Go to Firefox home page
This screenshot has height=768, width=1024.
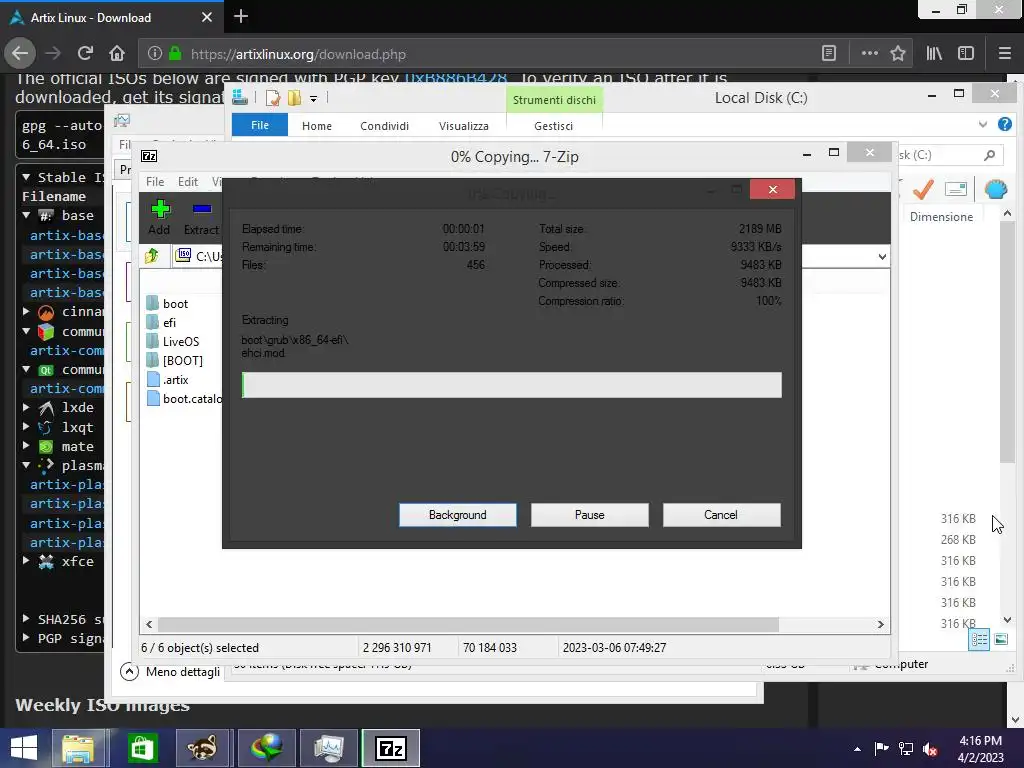pos(117,54)
